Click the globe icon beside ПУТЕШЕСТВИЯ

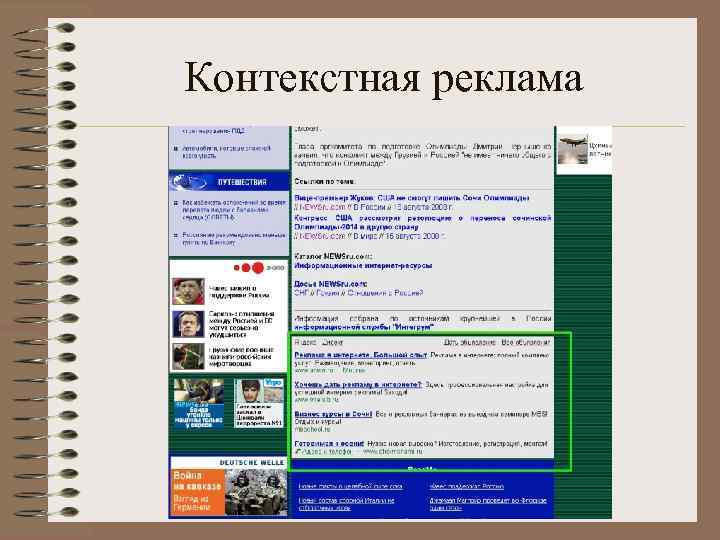(x=187, y=182)
